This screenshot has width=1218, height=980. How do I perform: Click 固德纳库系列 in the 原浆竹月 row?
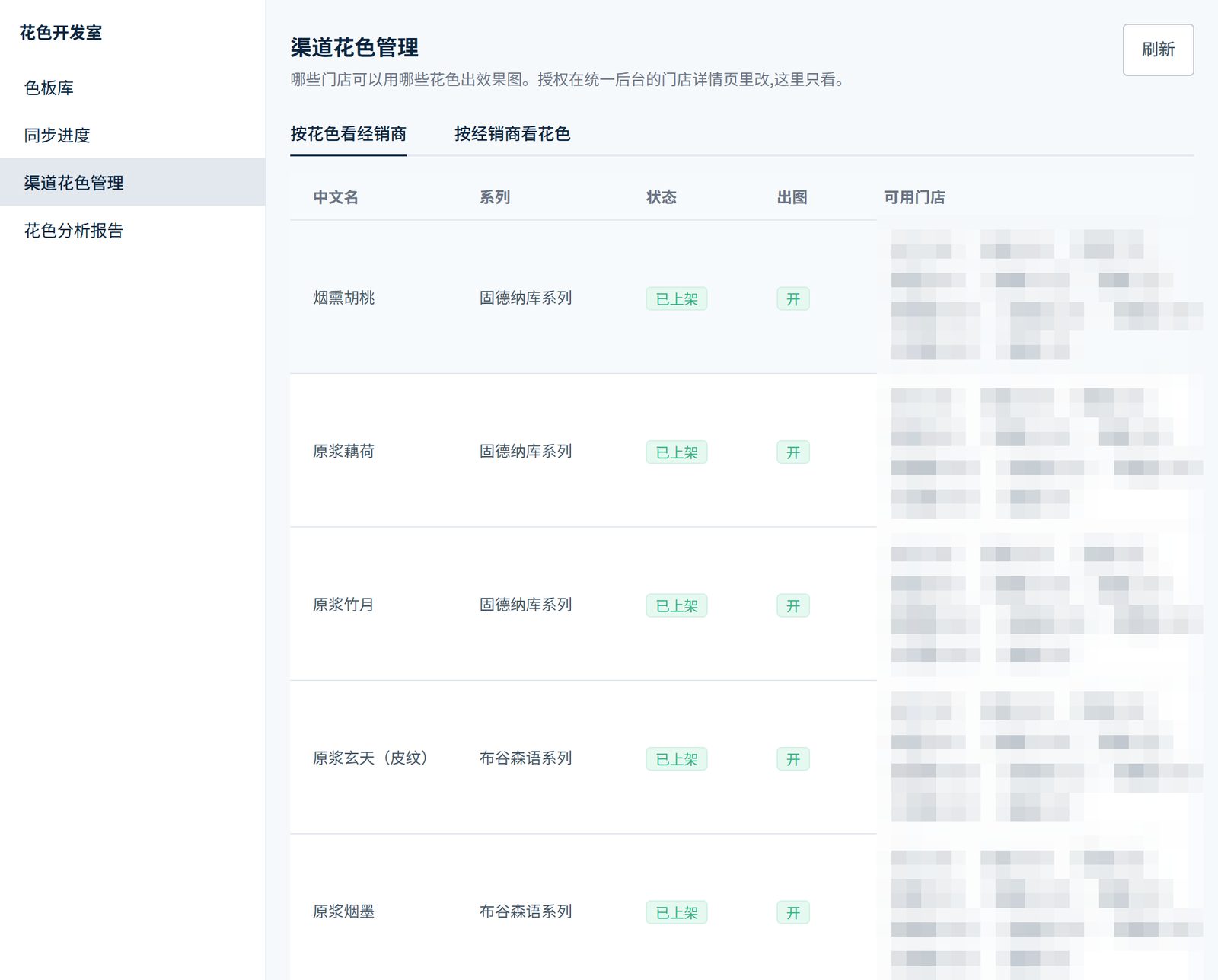(x=526, y=605)
